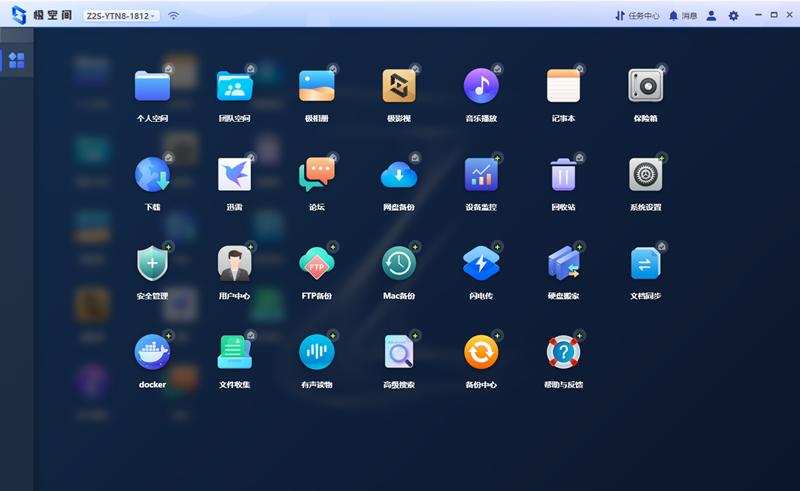
Task: Launch the 音乐播放 music player
Action: click(x=481, y=87)
